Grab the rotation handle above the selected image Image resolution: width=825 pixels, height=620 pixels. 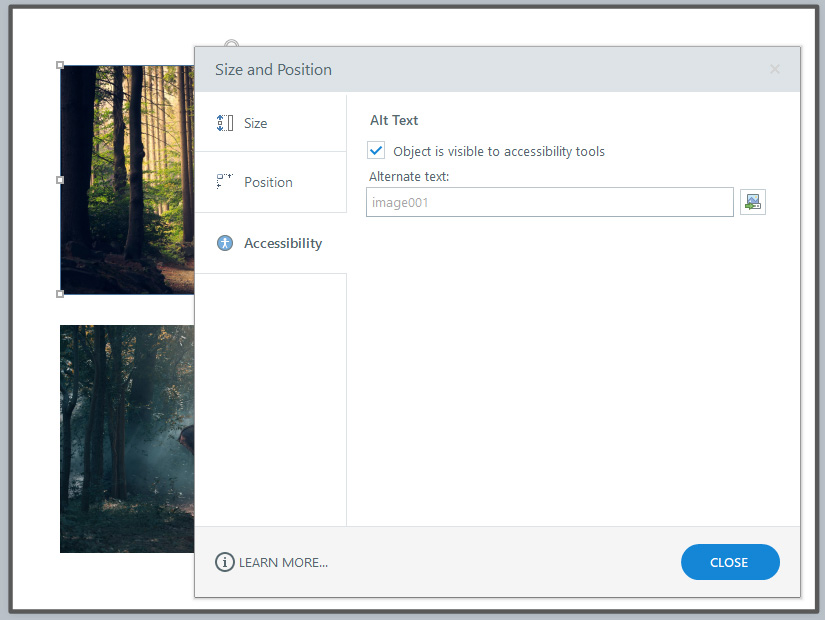click(x=232, y=45)
